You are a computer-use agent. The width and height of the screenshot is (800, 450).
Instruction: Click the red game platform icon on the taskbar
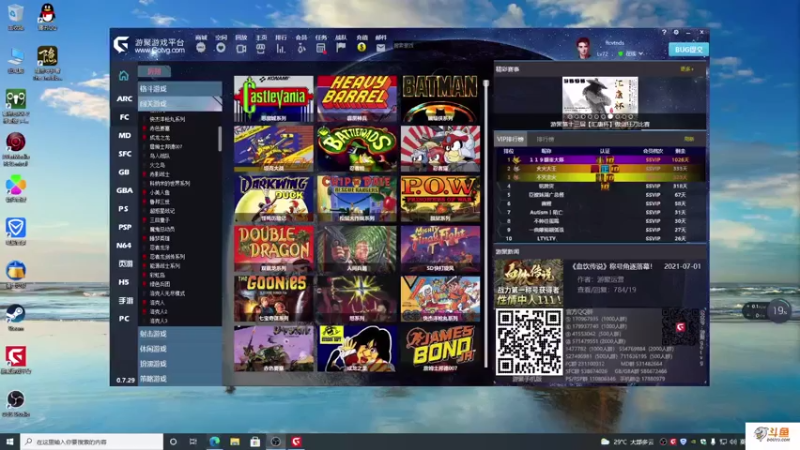click(296, 441)
